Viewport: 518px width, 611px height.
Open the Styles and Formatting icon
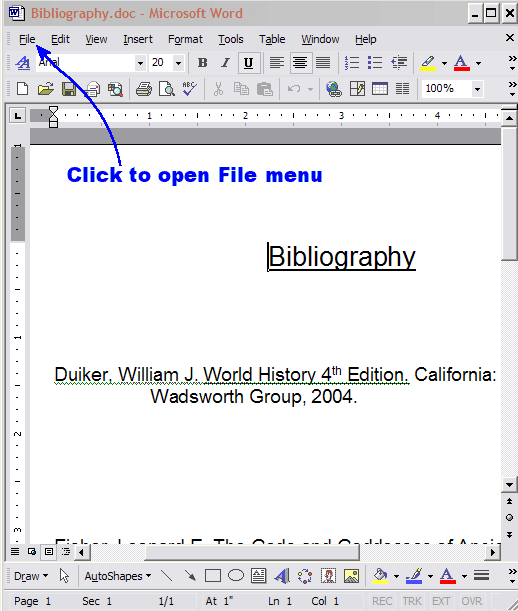tap(23, 63)
